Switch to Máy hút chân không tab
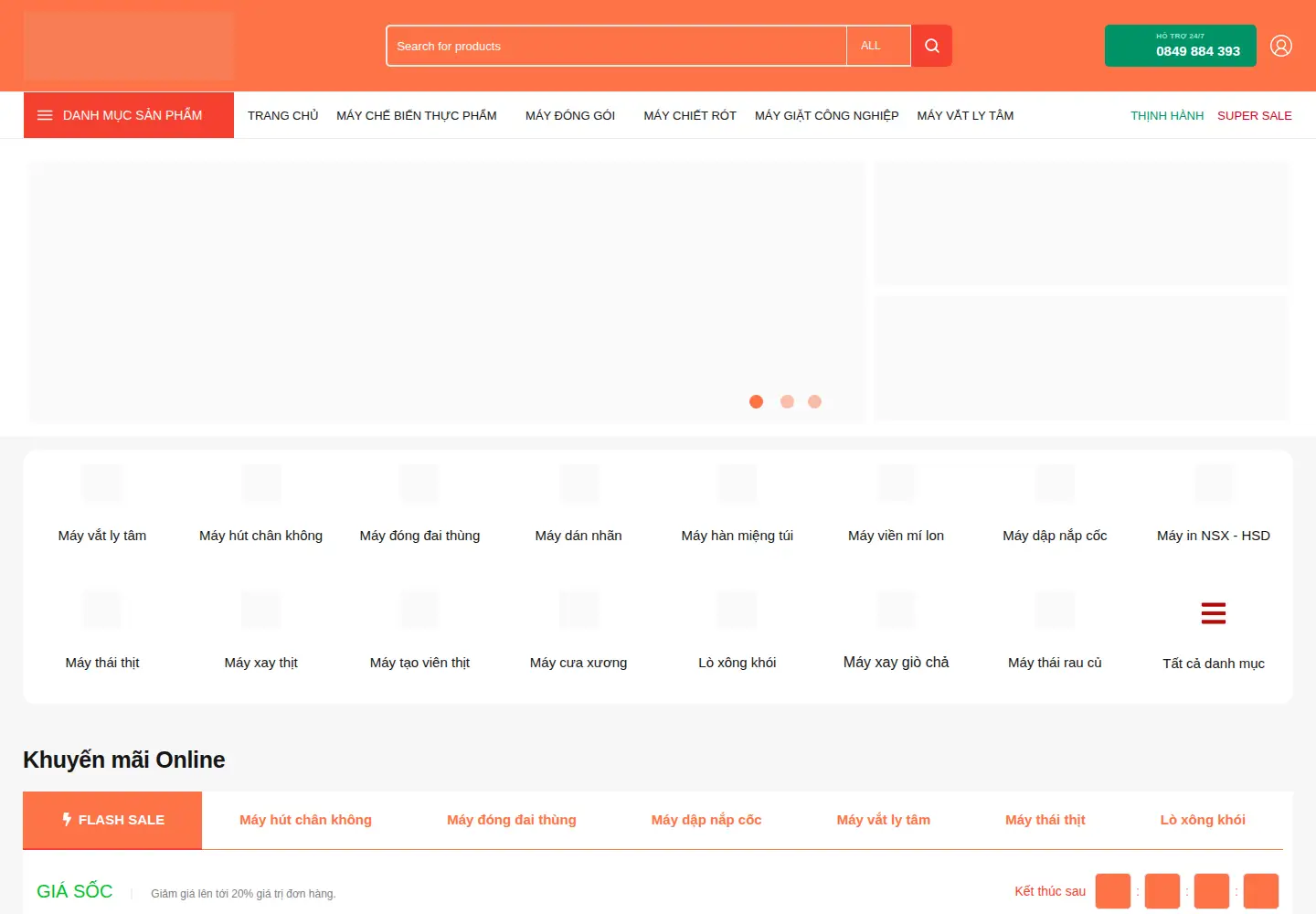1316x914 pixels. [305, 820]
